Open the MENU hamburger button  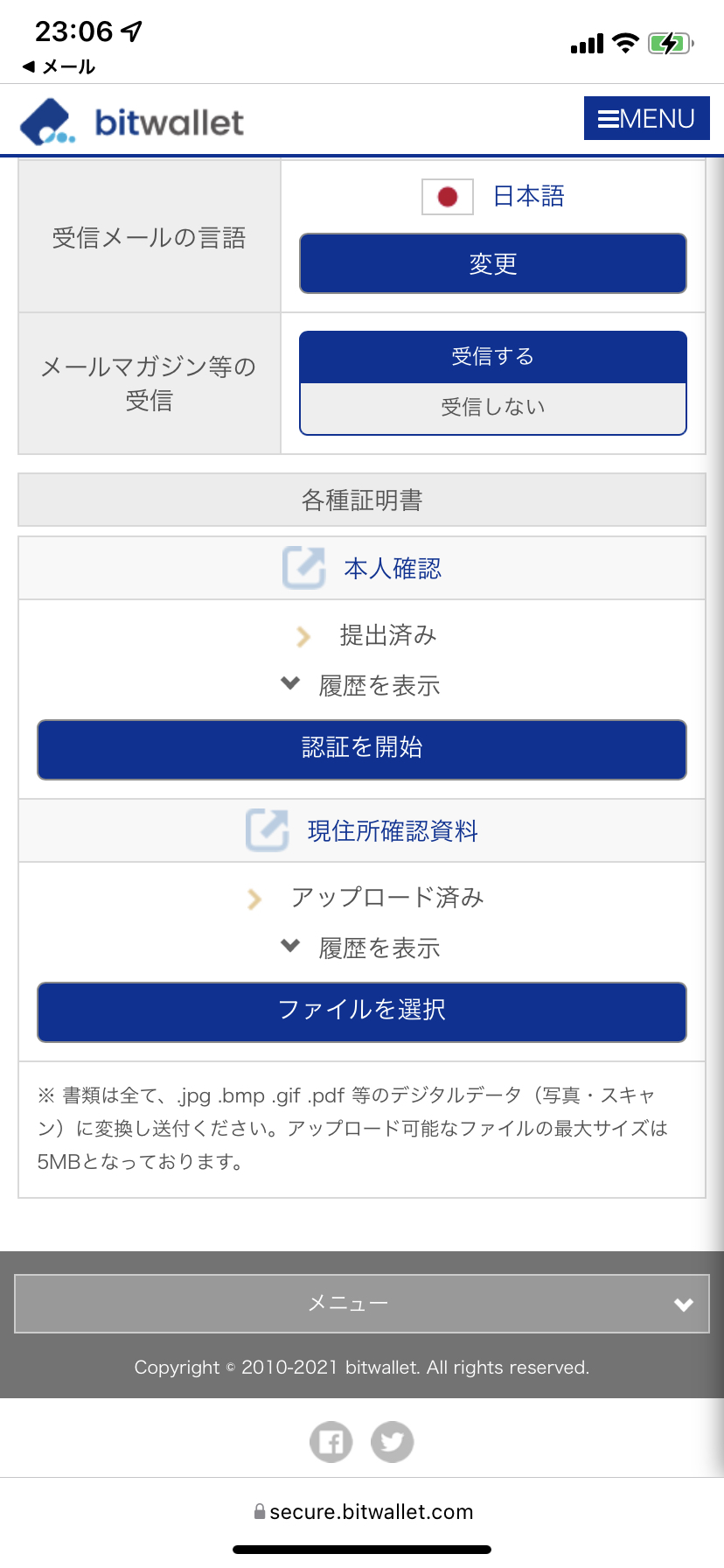646,118
